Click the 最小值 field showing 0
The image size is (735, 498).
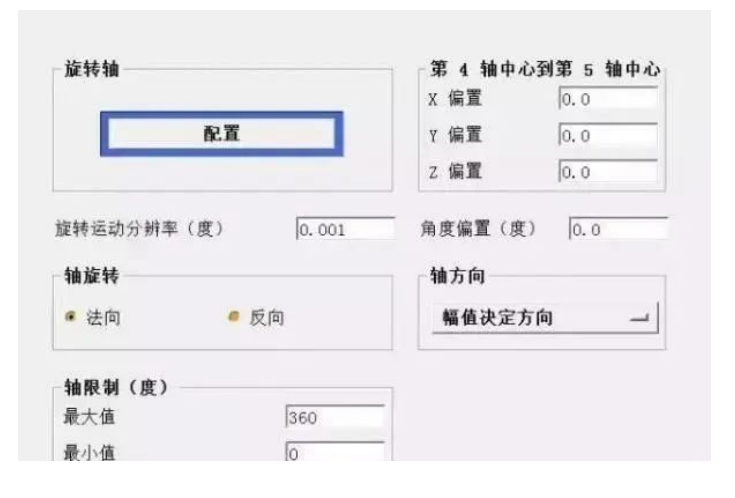click(x=334, y=452)
